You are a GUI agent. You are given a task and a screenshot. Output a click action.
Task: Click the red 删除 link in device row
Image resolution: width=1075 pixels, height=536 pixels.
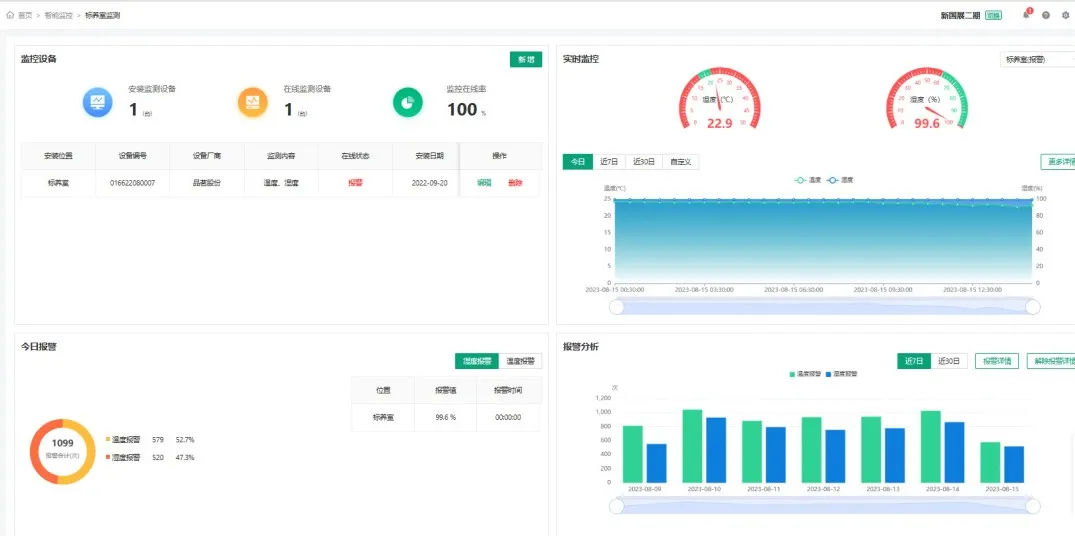coord(515,183)
